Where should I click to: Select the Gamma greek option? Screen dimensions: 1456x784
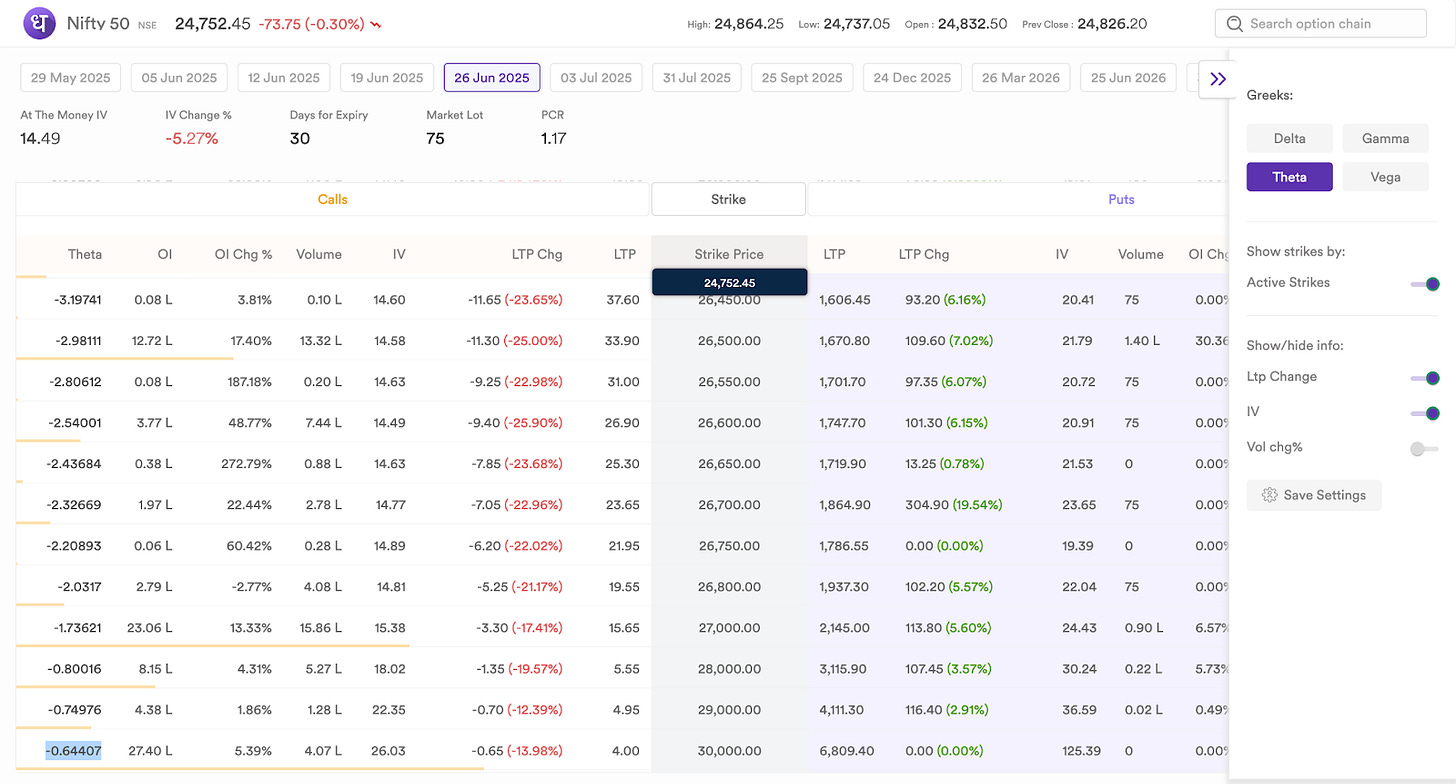pos(1385,138)
